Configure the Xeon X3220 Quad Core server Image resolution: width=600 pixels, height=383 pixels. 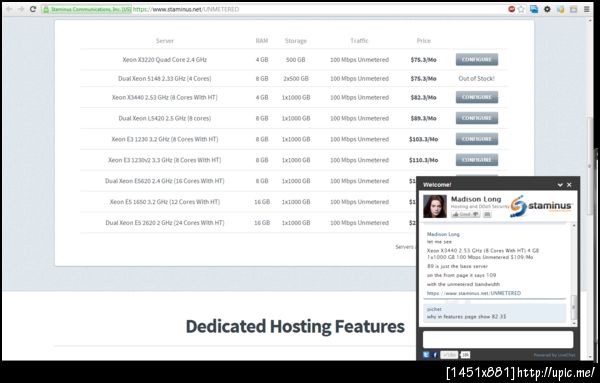[477, 60]
